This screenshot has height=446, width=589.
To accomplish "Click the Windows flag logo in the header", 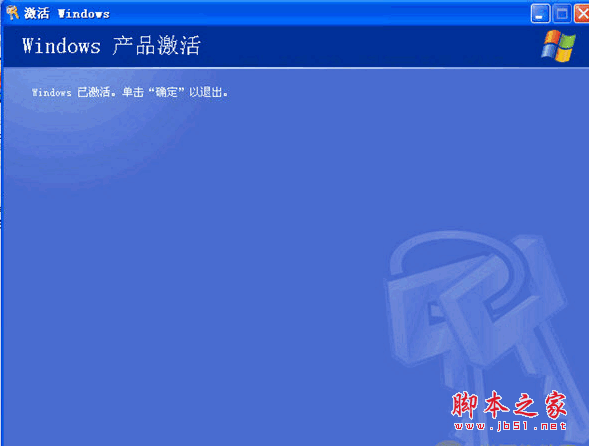I will 558,46.
